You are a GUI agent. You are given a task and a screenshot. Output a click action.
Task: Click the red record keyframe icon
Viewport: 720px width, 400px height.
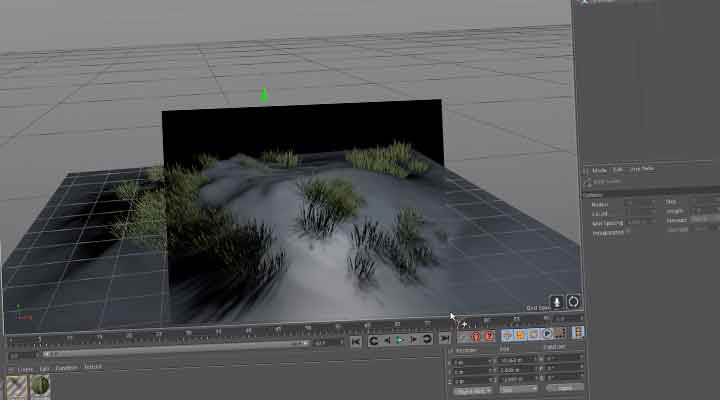(x=476, y=336)
